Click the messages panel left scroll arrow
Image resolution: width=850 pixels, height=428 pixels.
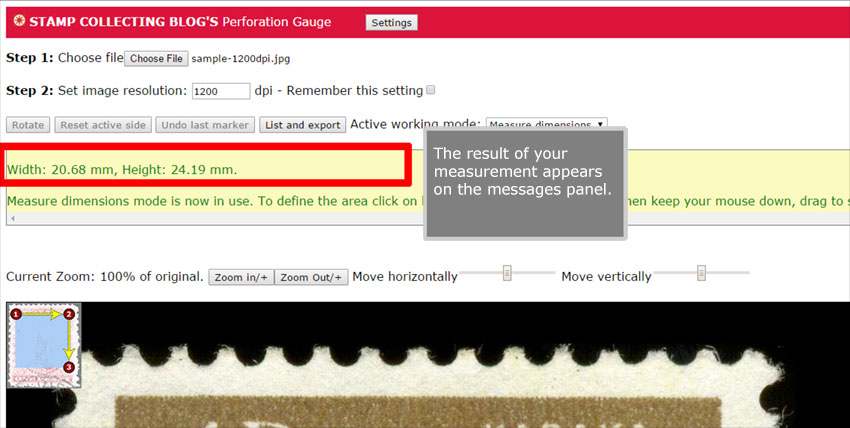point(11,217)
